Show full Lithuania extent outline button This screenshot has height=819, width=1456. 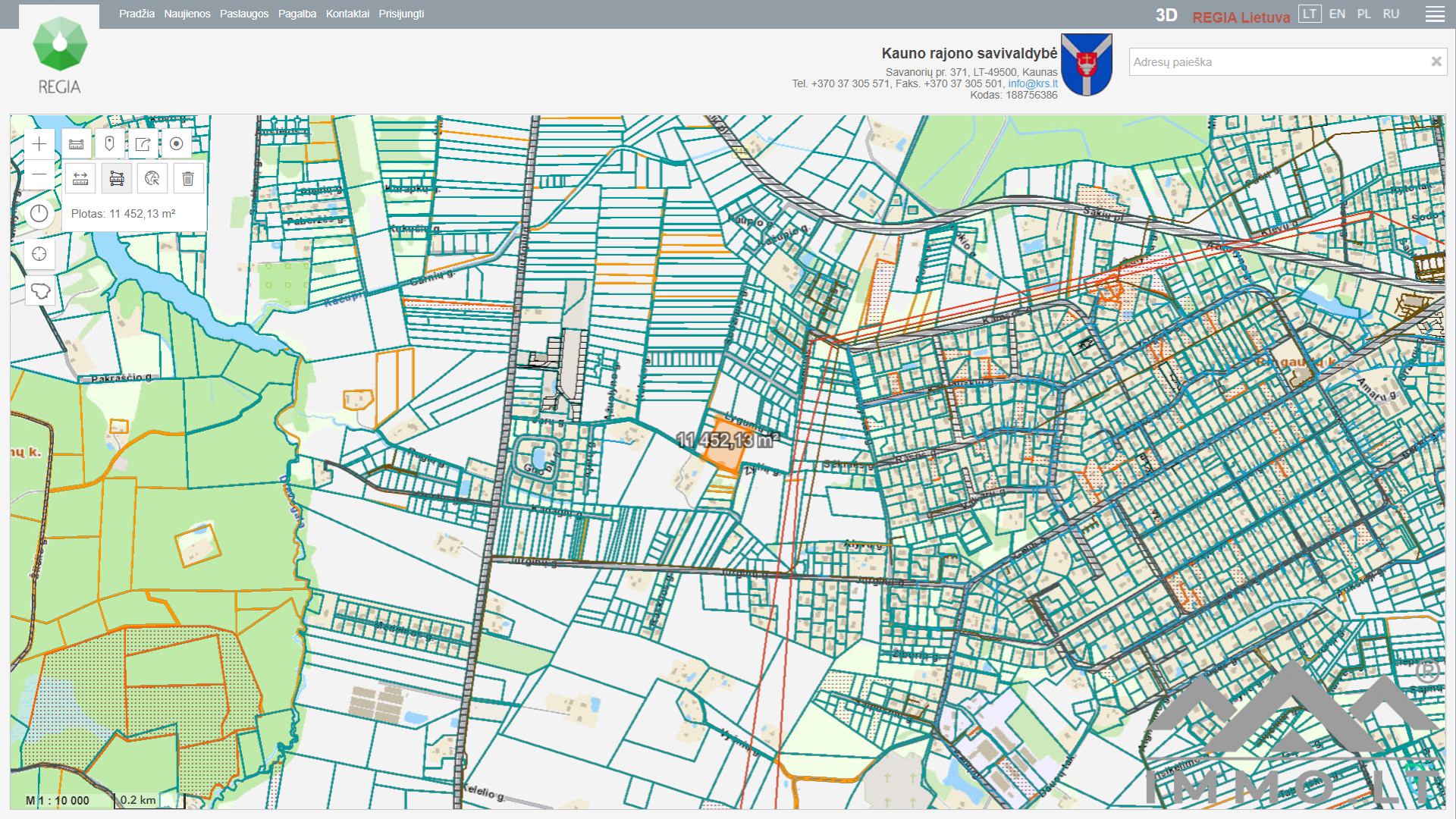tap(39, 291)
